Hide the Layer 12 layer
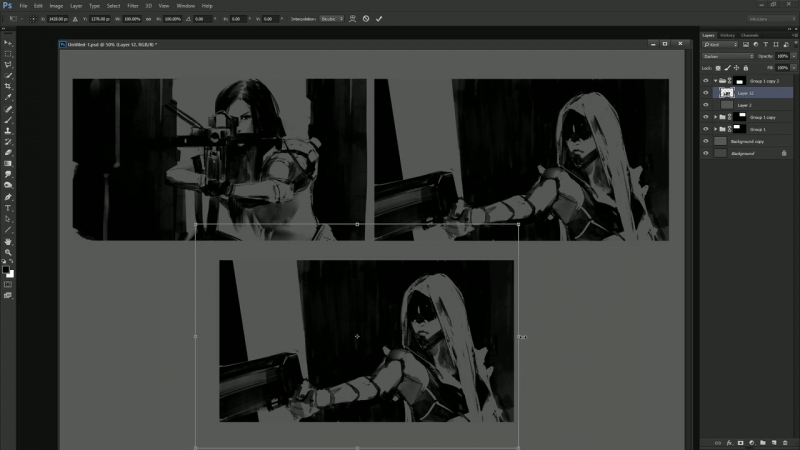This screenshot has height=450, width=800. tap(706, 92)
